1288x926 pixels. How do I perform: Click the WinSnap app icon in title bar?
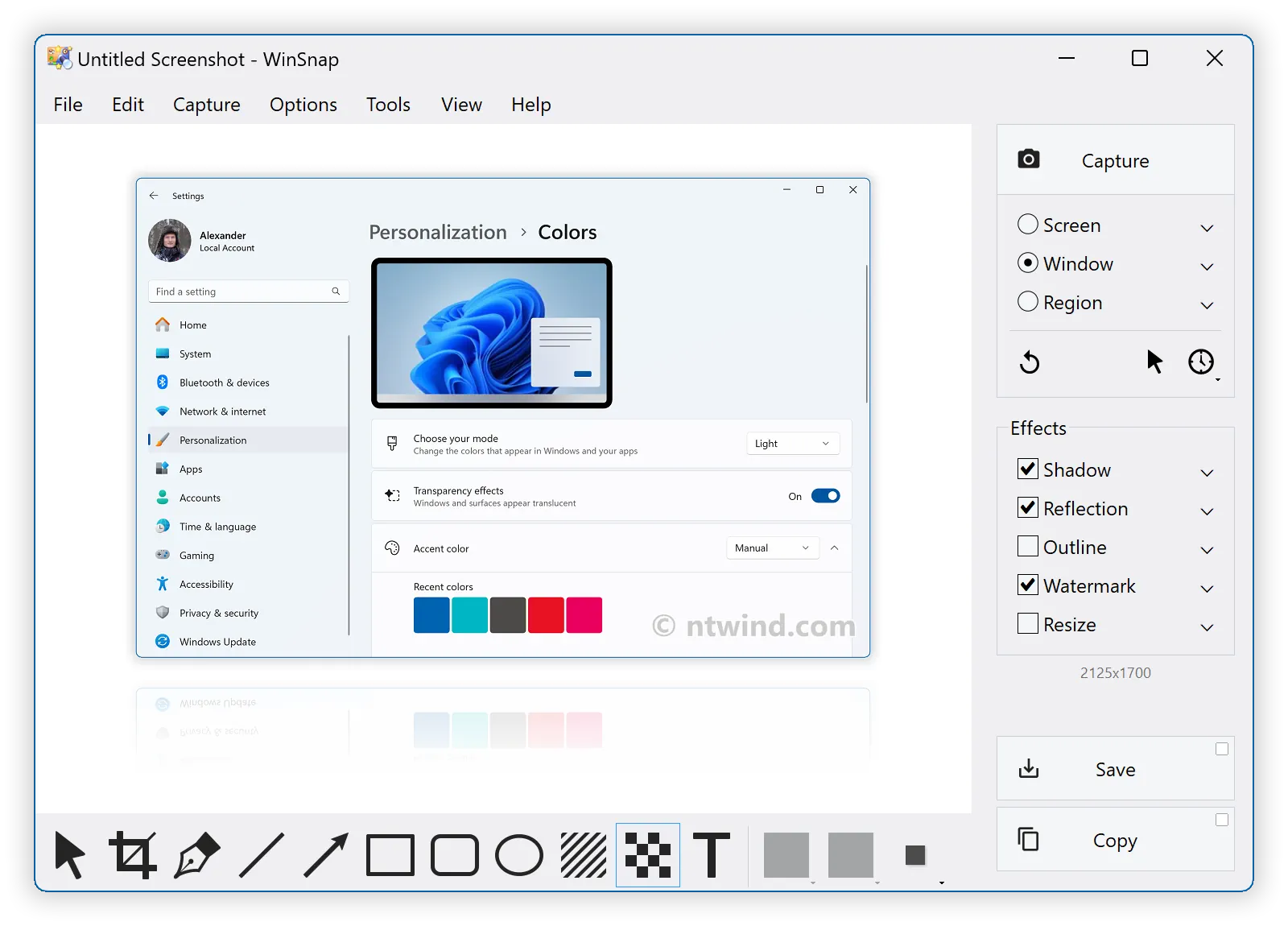coord(60,58)
